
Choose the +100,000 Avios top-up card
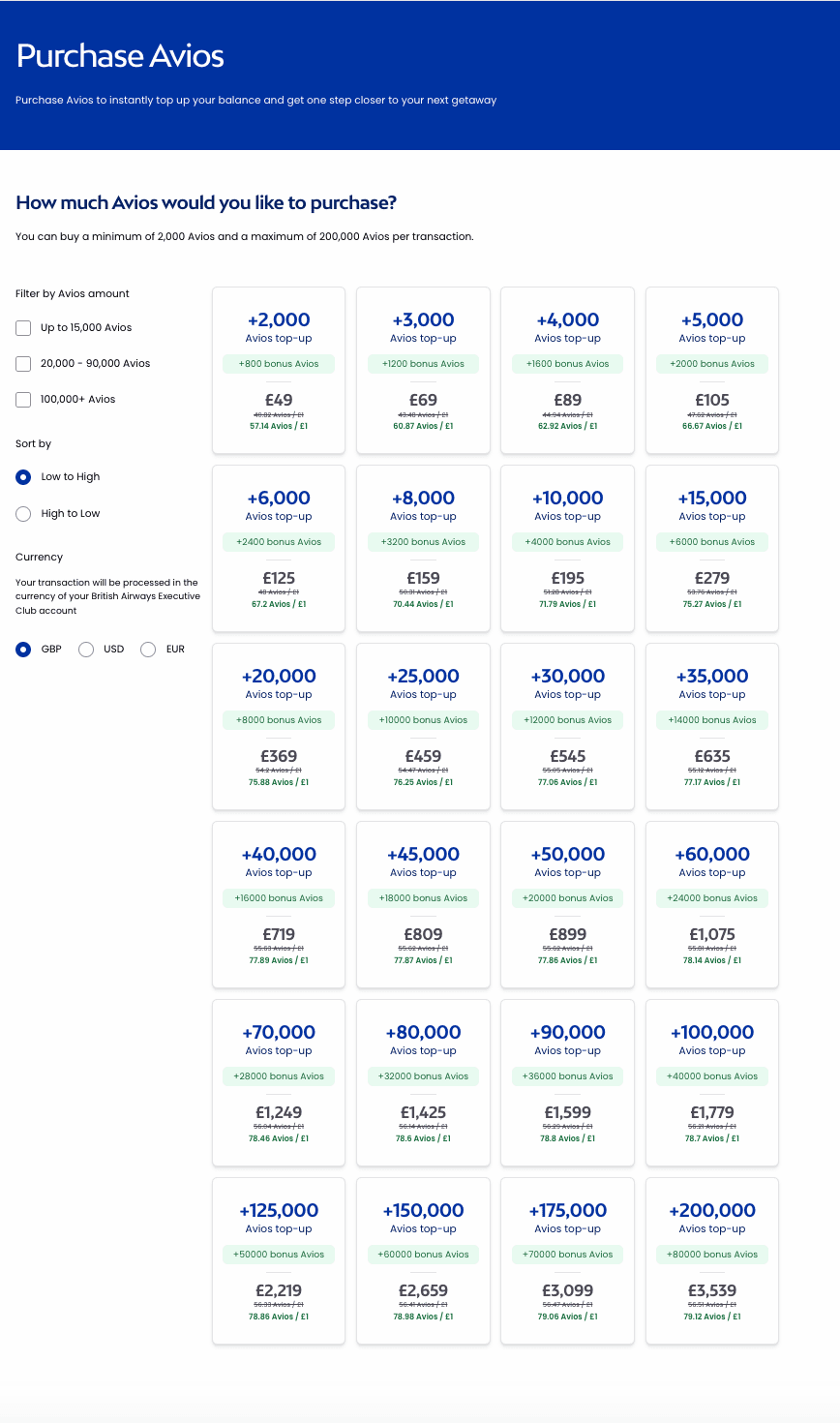pos(712,1082)
